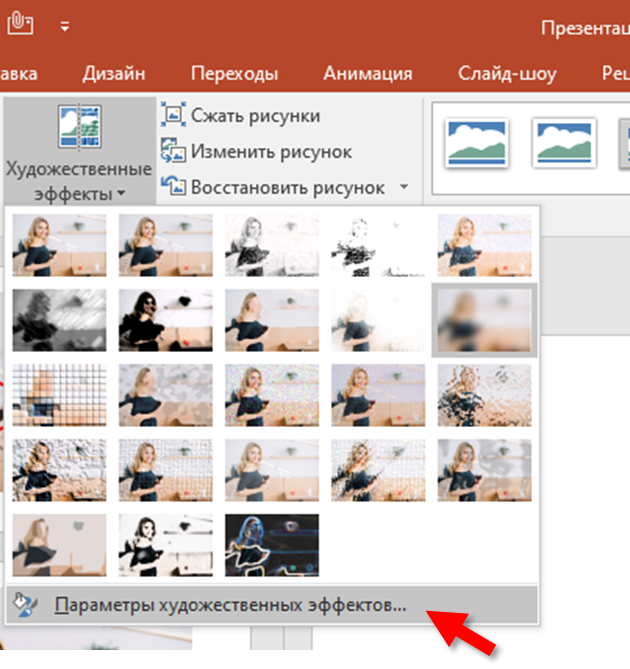
Task: Apply the washed-out white glow diffused thumbnail
Action: click(x=378, y=320)
